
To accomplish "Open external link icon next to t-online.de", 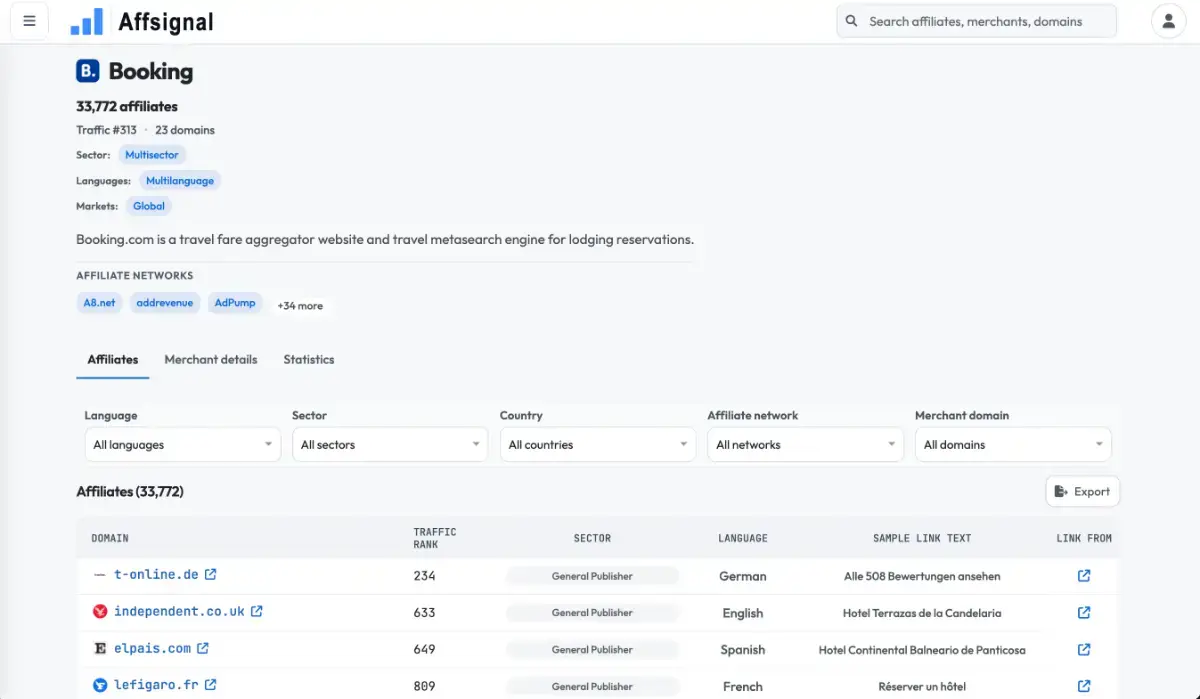I will tap(210, 575).
